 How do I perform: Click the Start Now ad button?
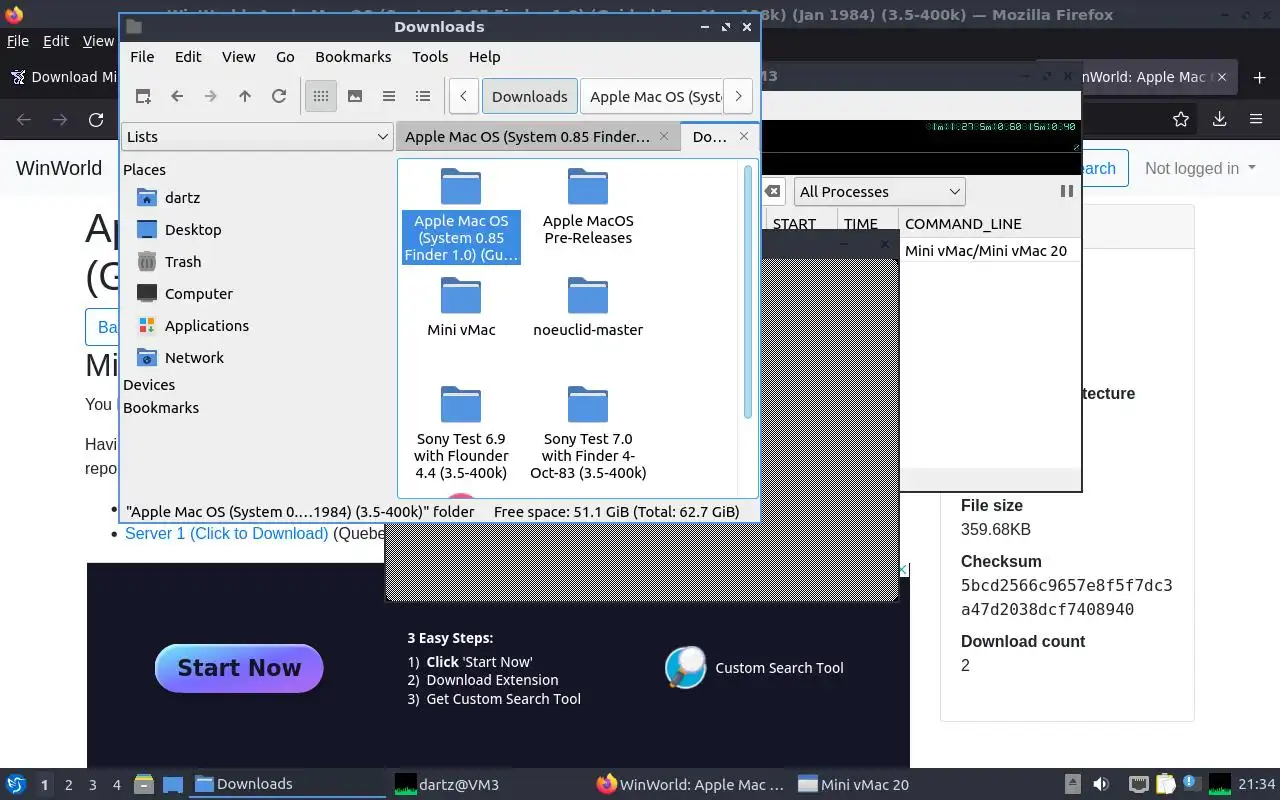[x=239, y=668]
